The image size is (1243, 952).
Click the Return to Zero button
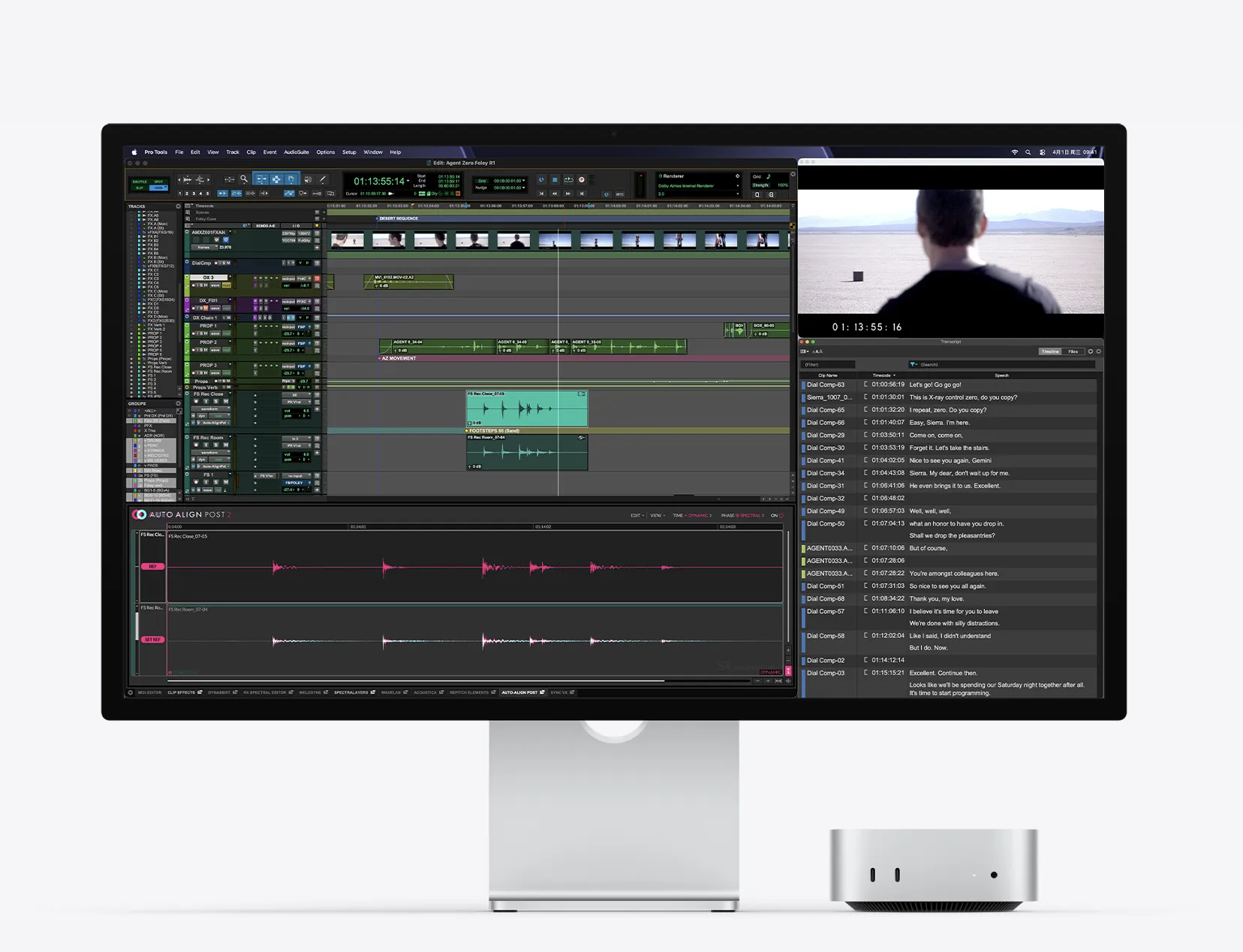[x=542, y=194]
